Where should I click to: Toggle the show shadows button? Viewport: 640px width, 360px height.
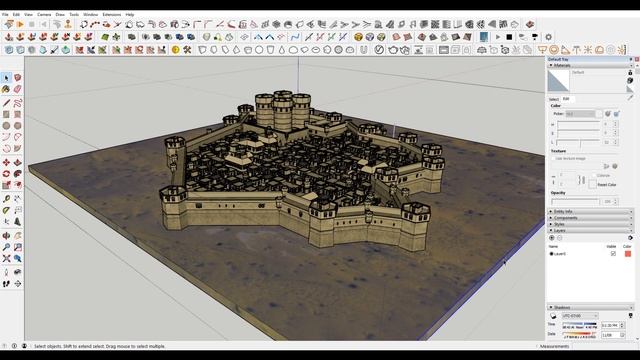click(x=553, y=316)
